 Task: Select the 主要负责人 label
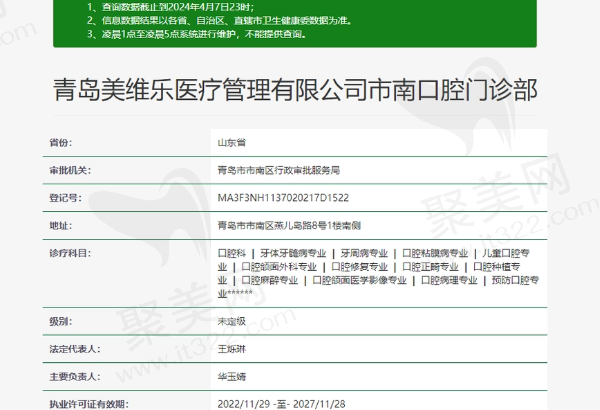(75, 376)
